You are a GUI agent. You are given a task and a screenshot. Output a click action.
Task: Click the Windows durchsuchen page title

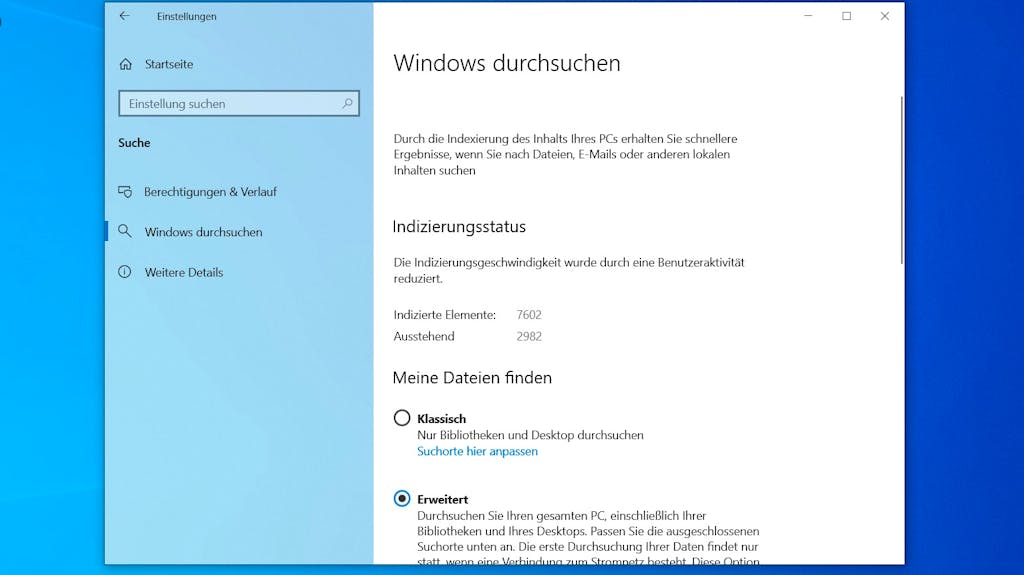(507, 63)
